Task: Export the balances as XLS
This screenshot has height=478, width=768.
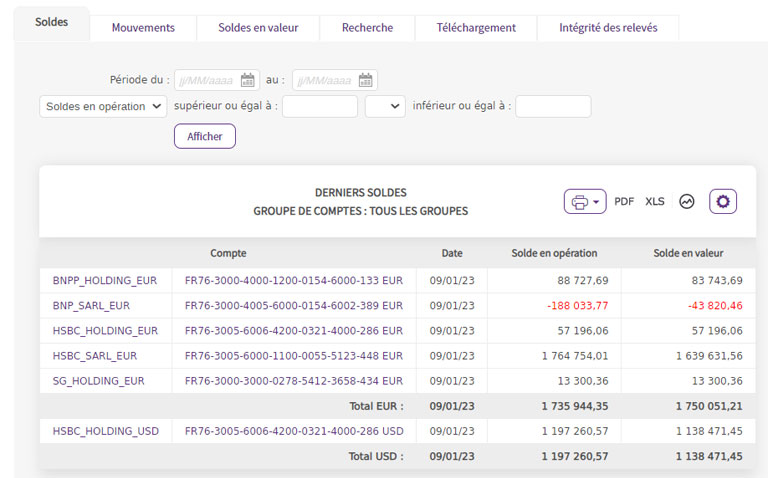Action: point(655,202)
